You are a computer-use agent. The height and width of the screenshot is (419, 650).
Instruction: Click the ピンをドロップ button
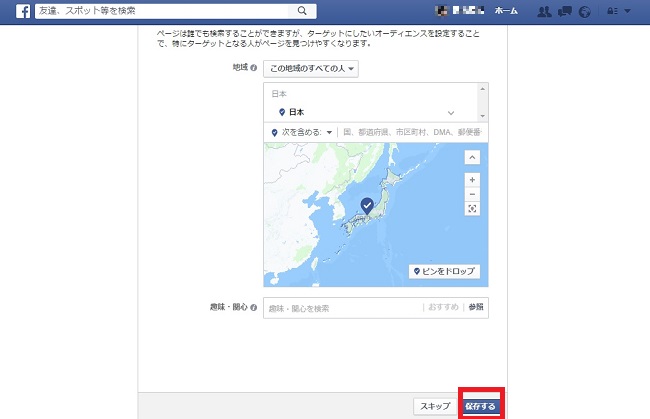pos(444,271)
